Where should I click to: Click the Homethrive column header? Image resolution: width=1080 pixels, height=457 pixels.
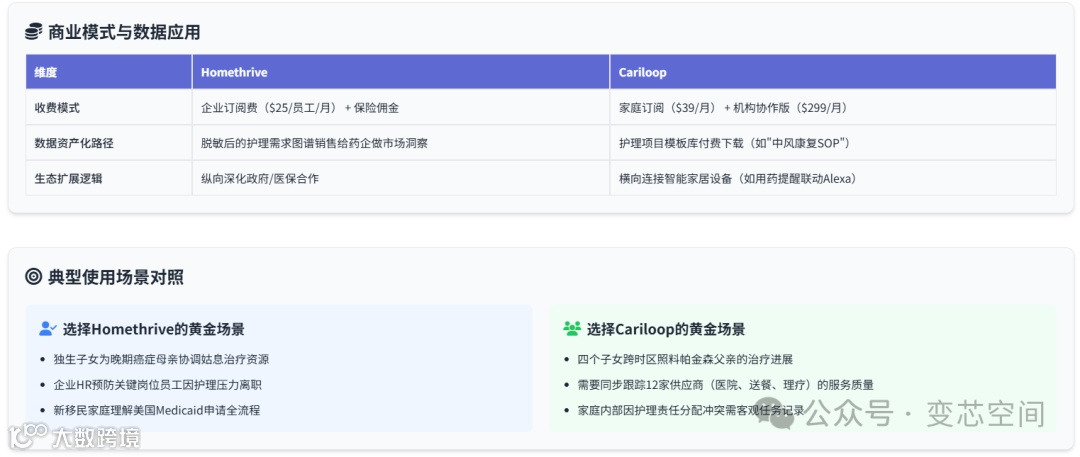point(401,72)
